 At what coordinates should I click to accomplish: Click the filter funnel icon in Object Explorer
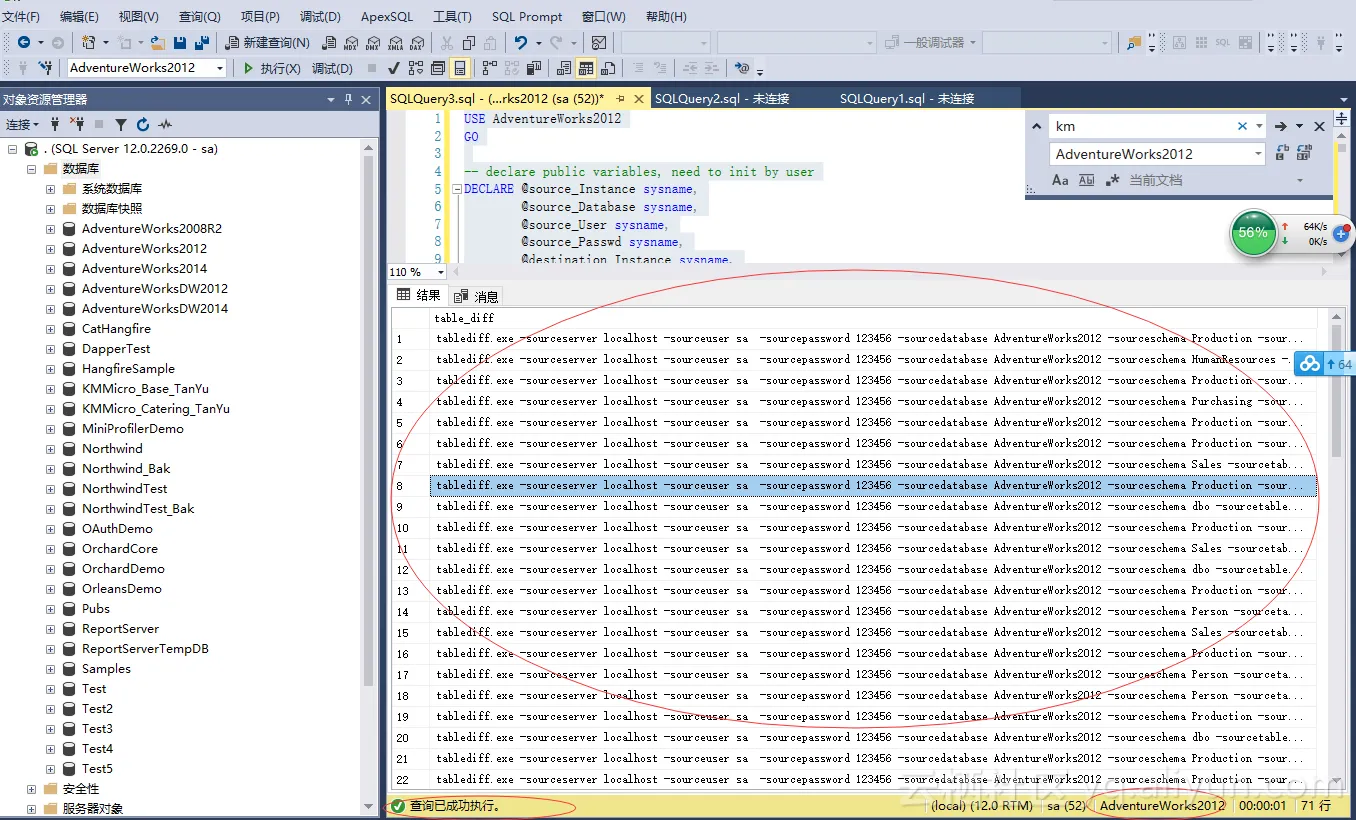pos(121,124)
